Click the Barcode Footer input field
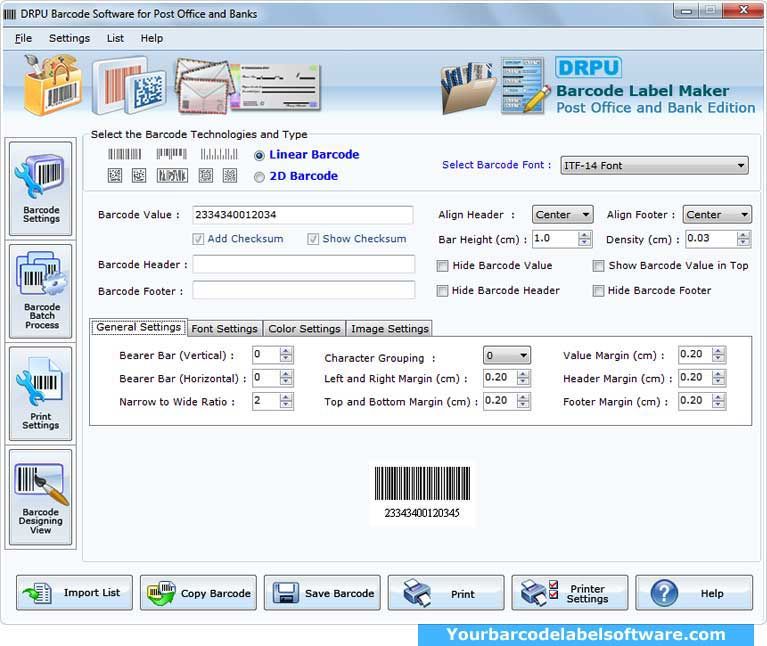This screenshot has height=646, width=767. click(x=303, y=290)
